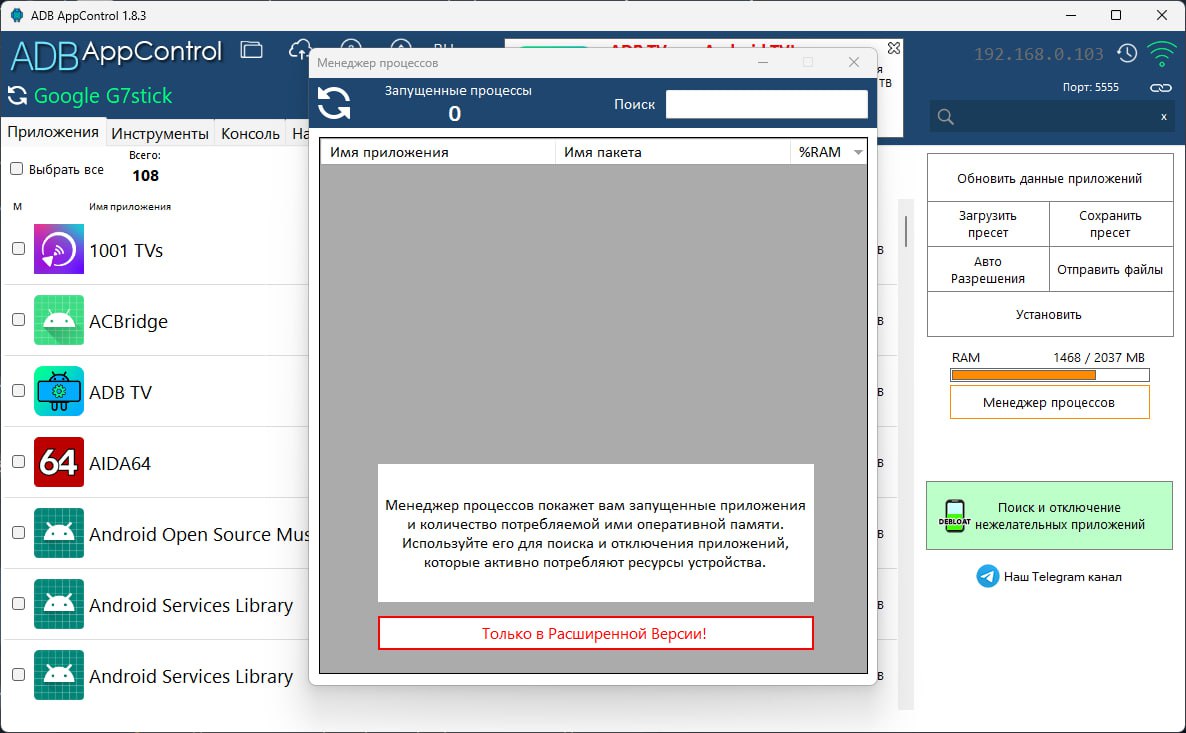Check the Android Open Source Music checkbox
This screenshot has height=733, width=1186.
tap(19, 533)
